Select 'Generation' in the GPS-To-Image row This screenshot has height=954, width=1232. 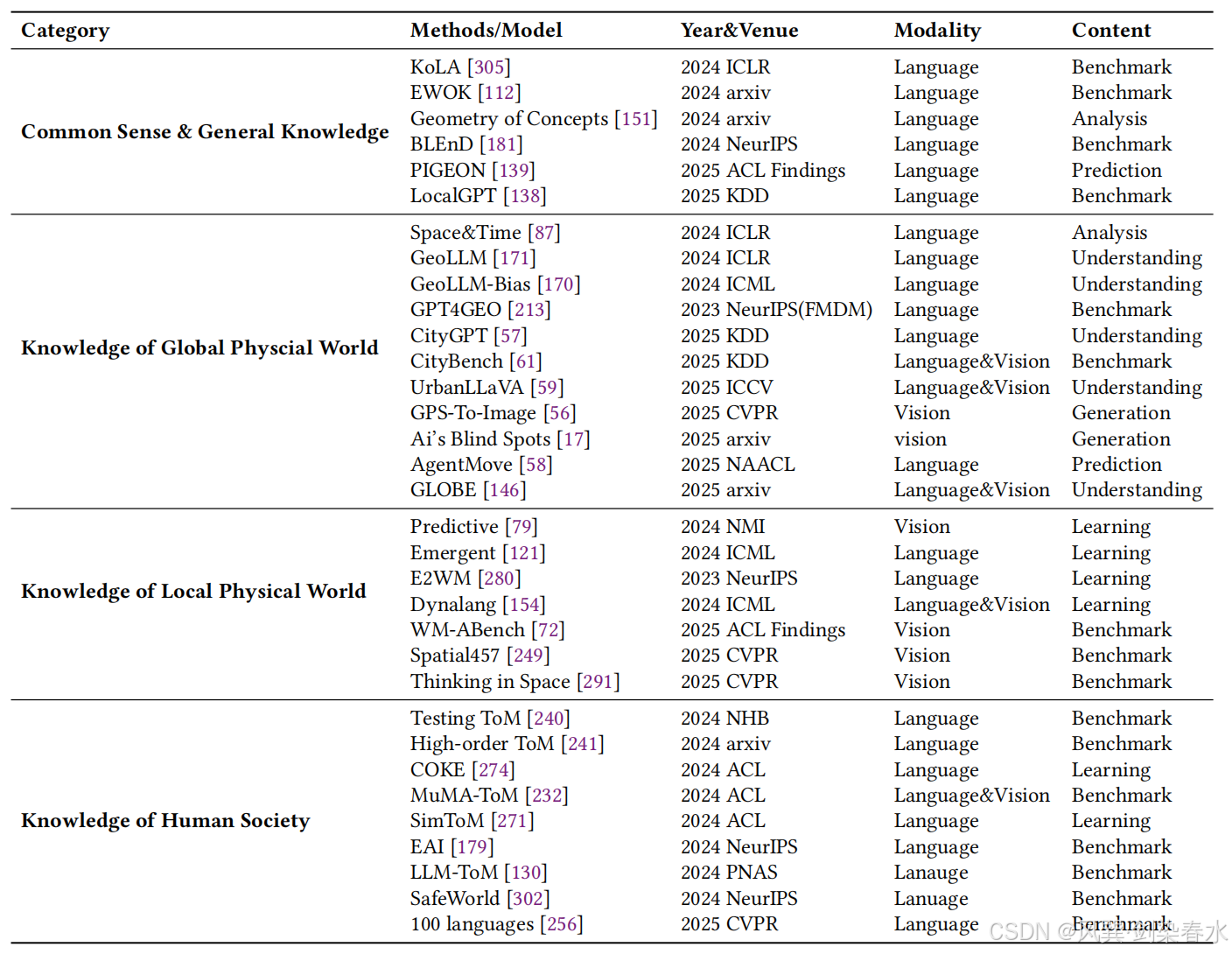(x=1121, y=413)
